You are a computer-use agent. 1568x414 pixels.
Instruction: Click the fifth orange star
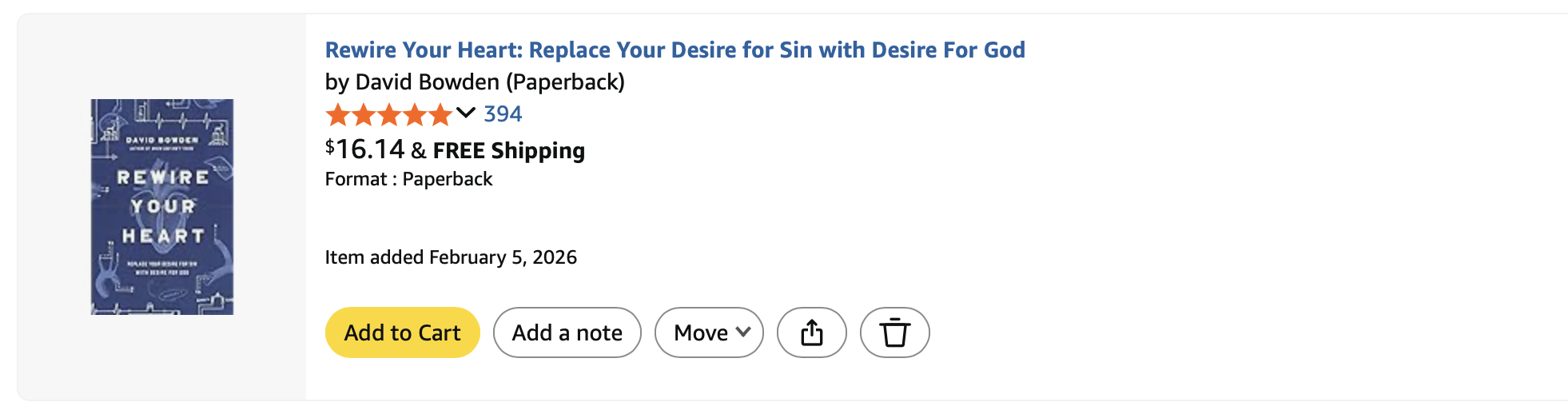[440, 115]
